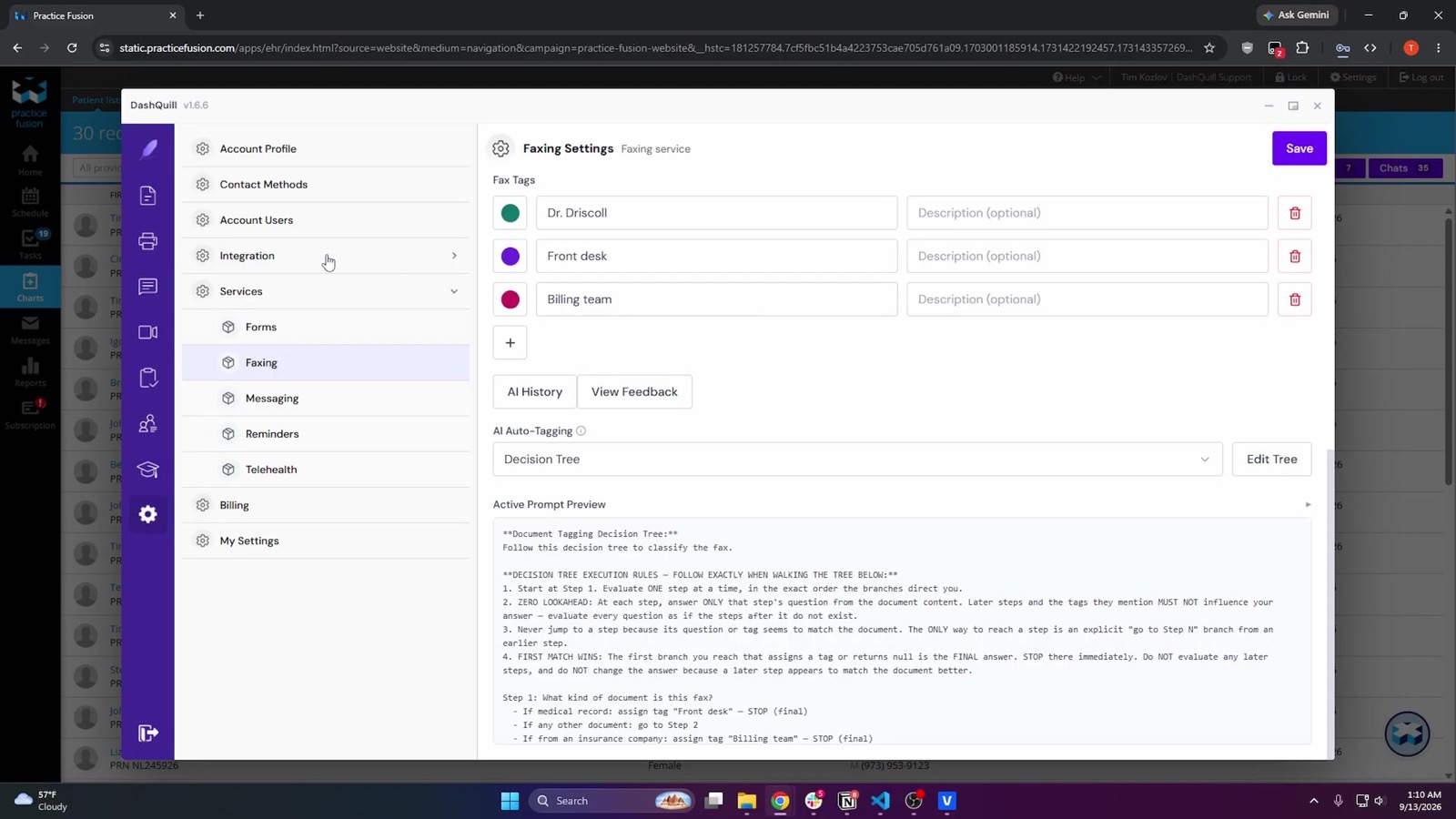Click the AI Auto-Tagging info icon
The width and height of the screenshot is (1456, 819).
[x=581, y=431]
